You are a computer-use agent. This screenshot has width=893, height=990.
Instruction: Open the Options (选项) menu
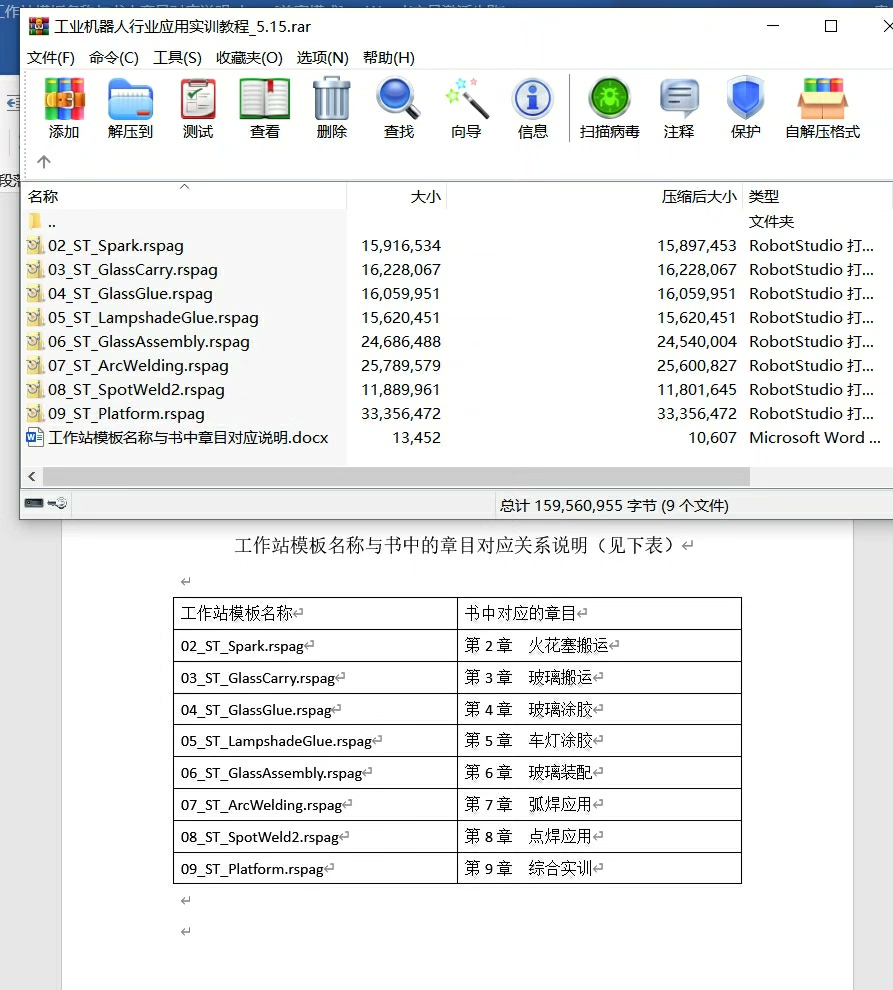point(323,57)
